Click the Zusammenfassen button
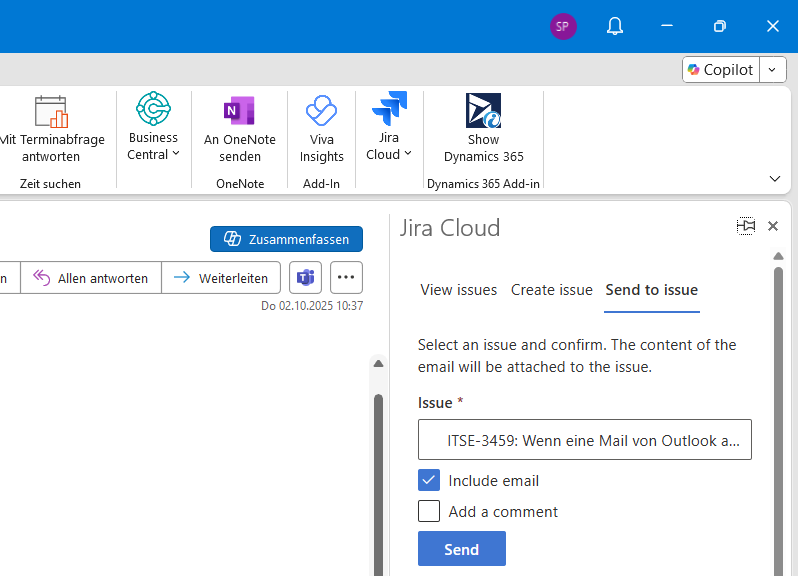 tap(286, 239)
